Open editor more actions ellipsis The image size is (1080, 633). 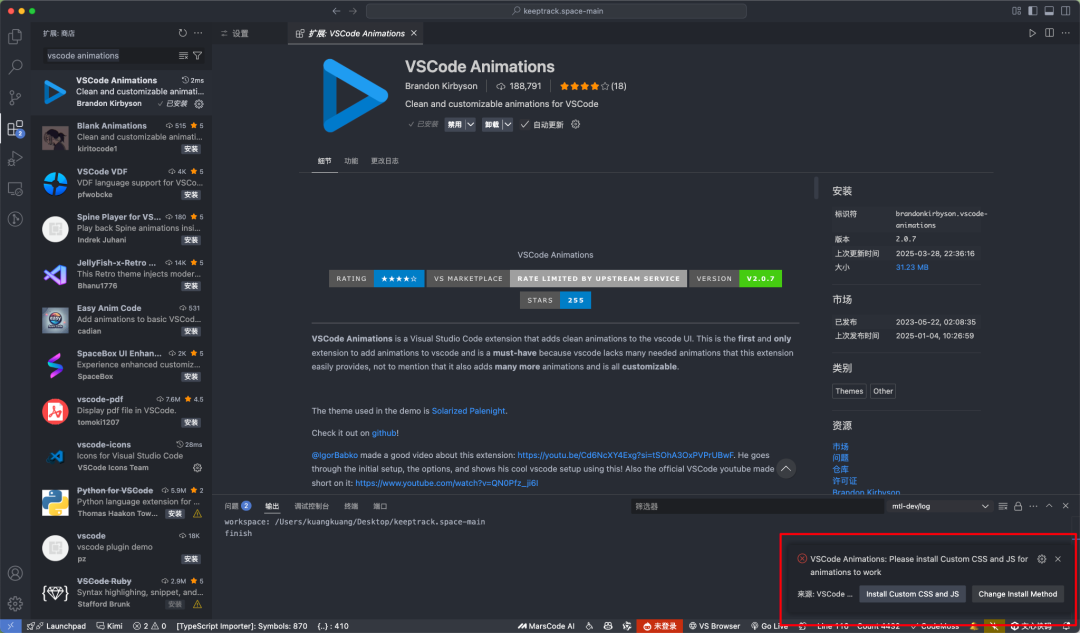pos(1066,33)
